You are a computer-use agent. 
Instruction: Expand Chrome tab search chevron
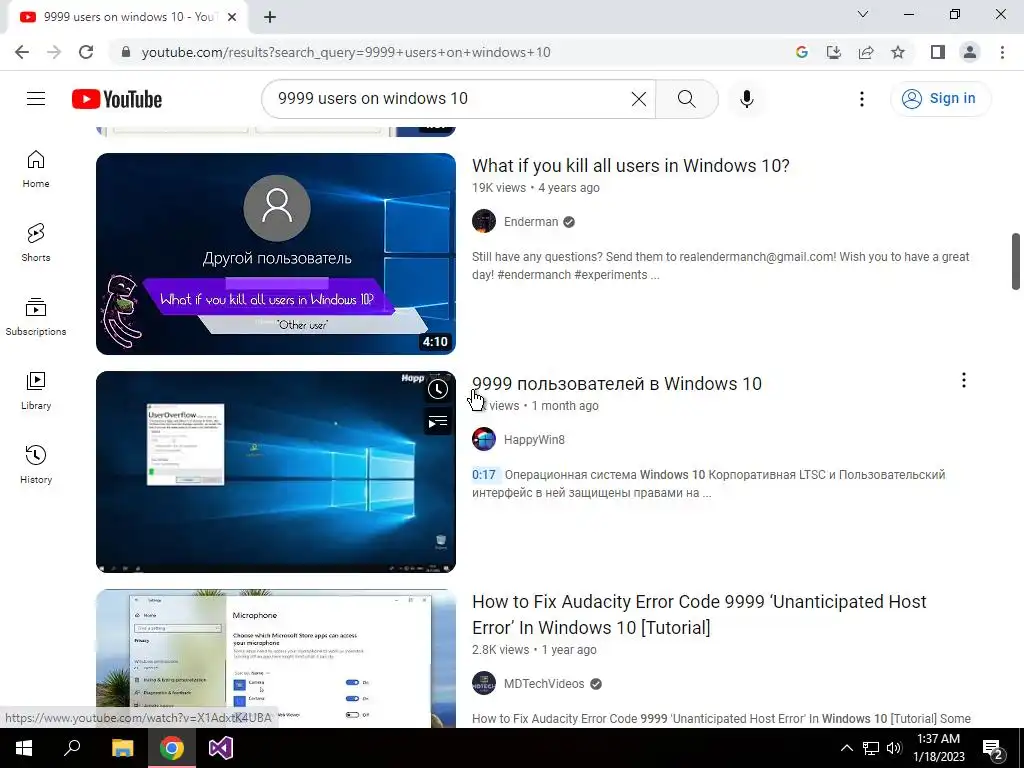click(863, 14)
